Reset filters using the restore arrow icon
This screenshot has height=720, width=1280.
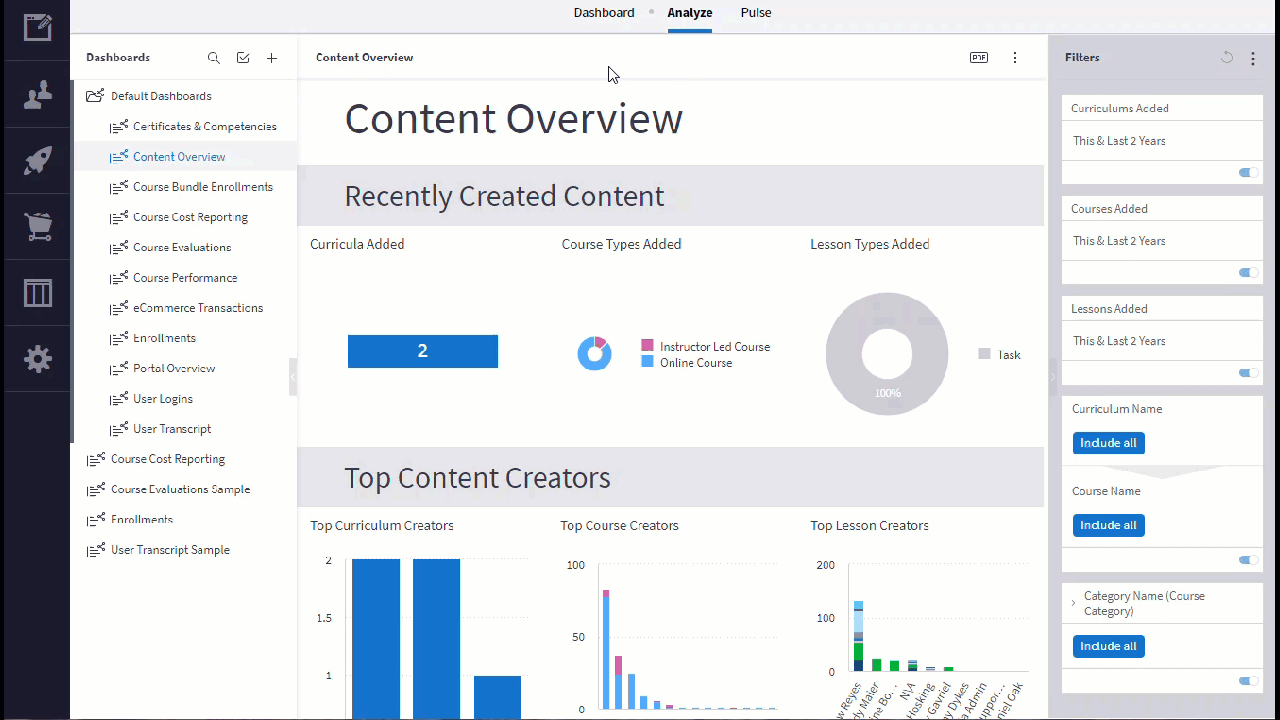coord(1227,58)
